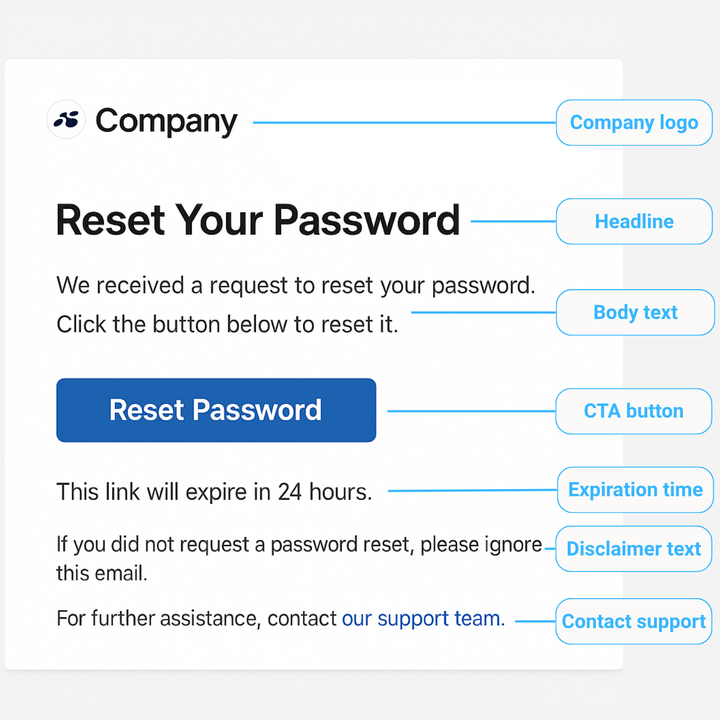
Task: Click the 'Disclaimer text' annotation label
Action: tap(634, 549)
